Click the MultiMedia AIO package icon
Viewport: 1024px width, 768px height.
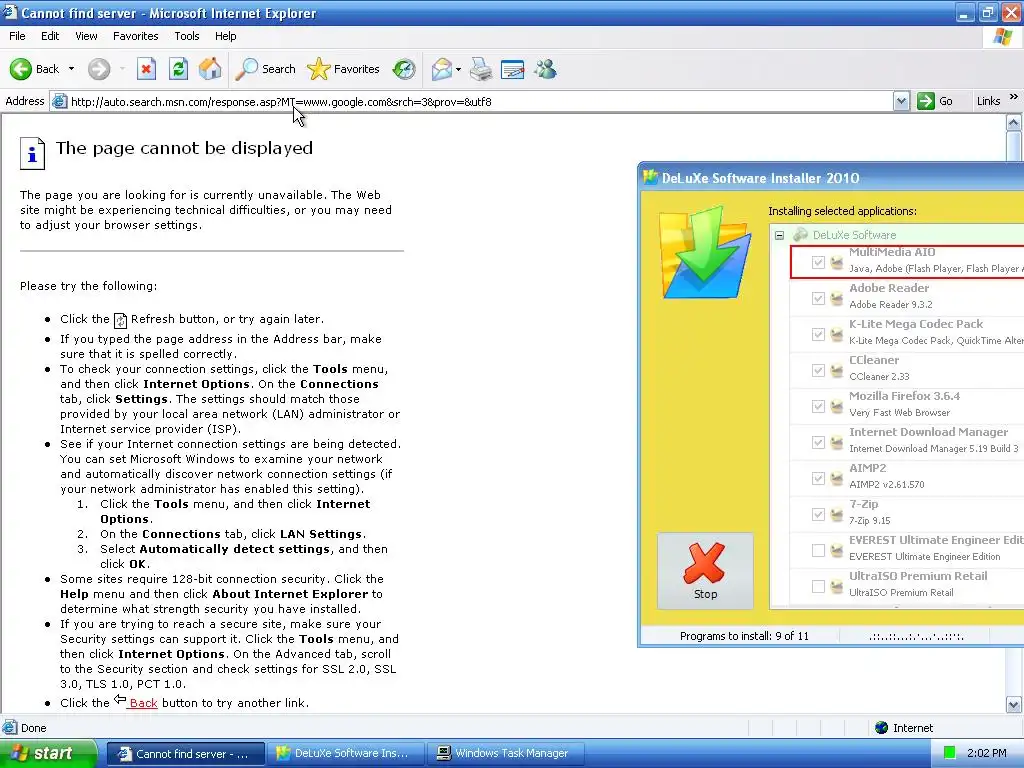click(837, 263)
